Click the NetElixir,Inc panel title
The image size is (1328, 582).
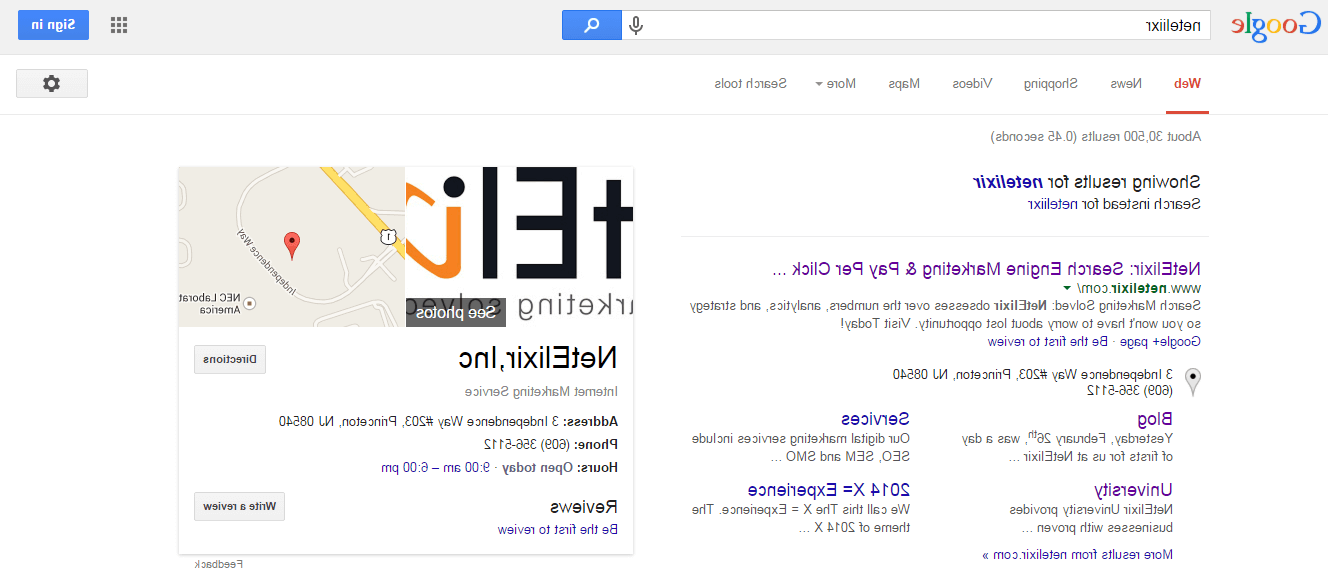pos(538,358)
